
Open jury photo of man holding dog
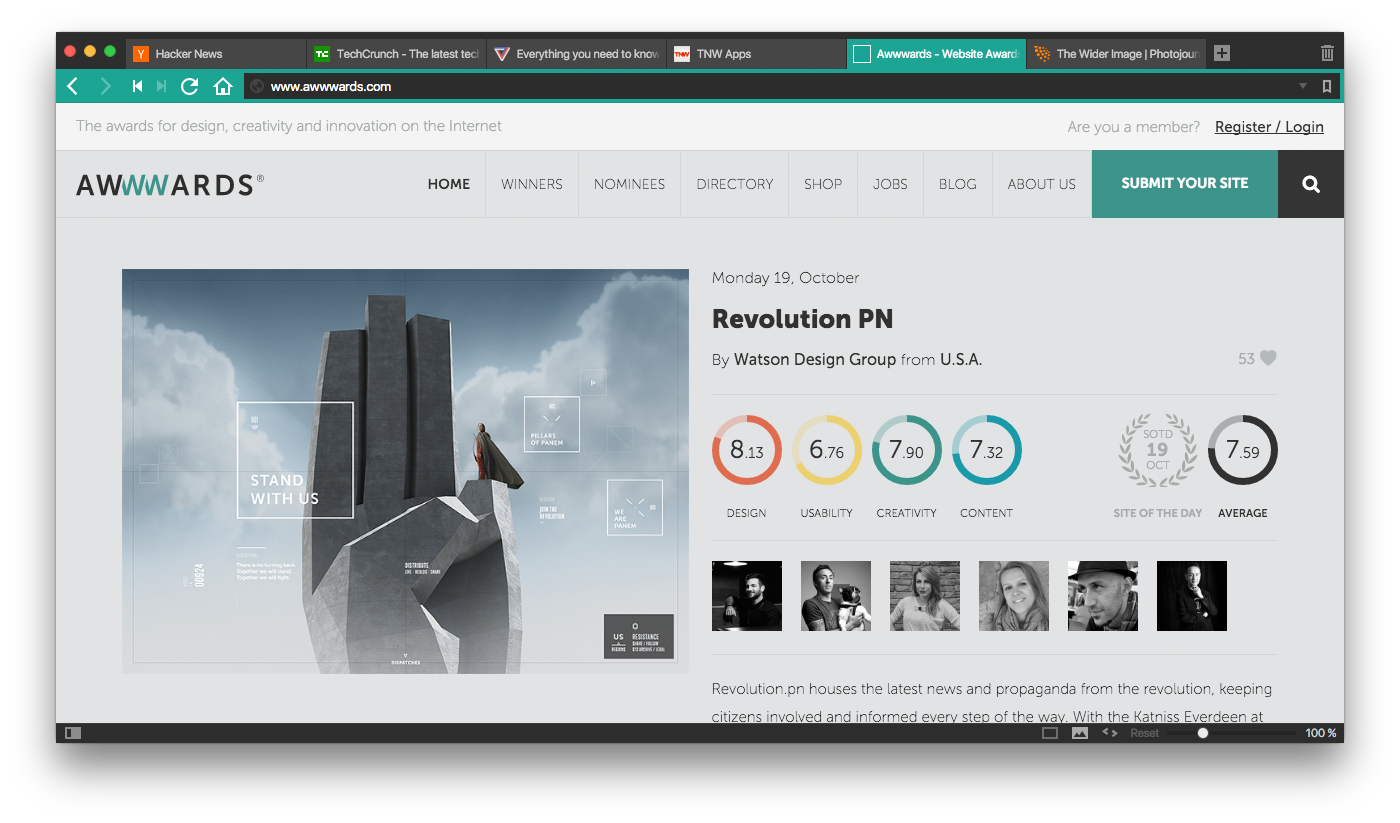836,596
